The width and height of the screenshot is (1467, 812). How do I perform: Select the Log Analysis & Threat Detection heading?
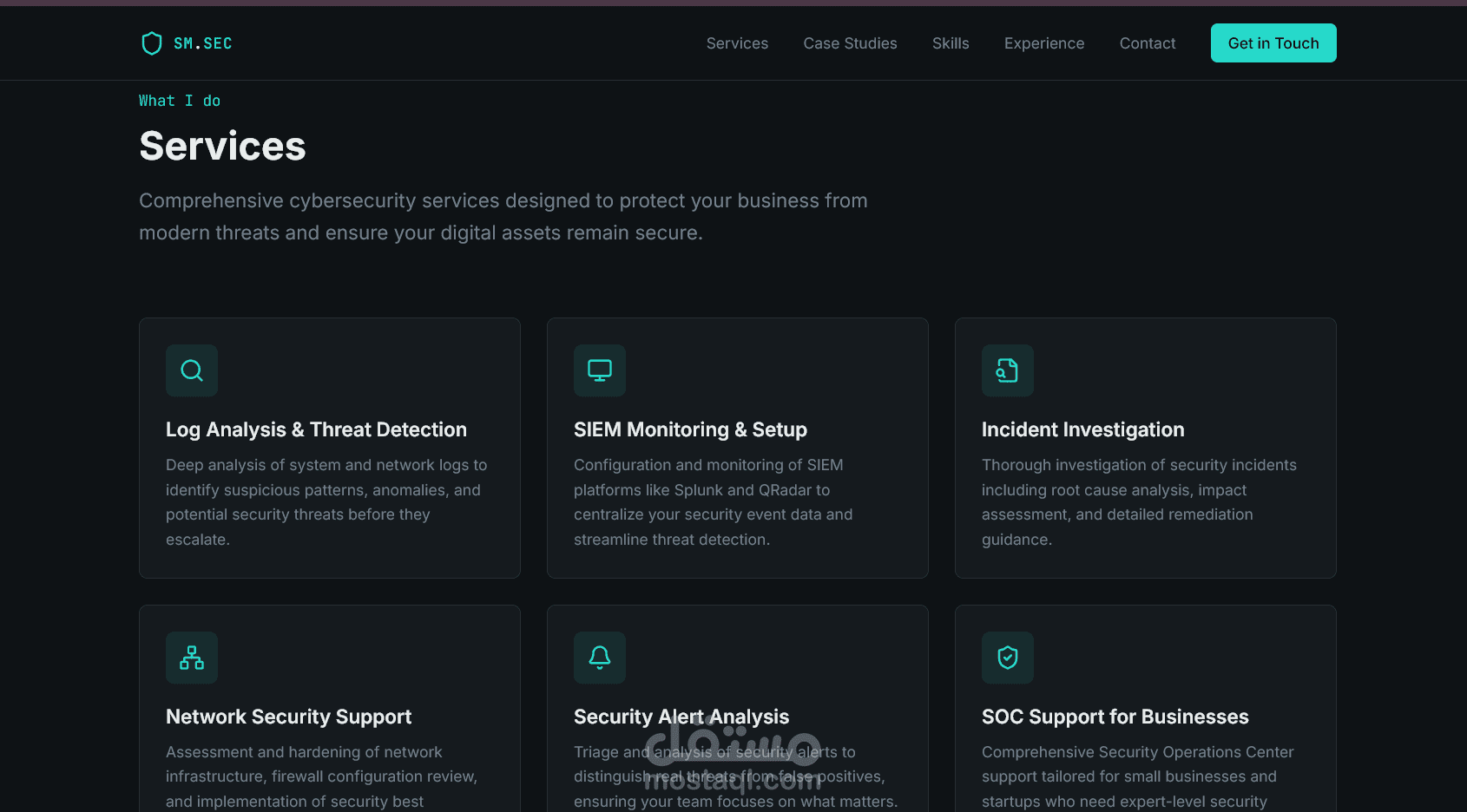tap(316, 429)
